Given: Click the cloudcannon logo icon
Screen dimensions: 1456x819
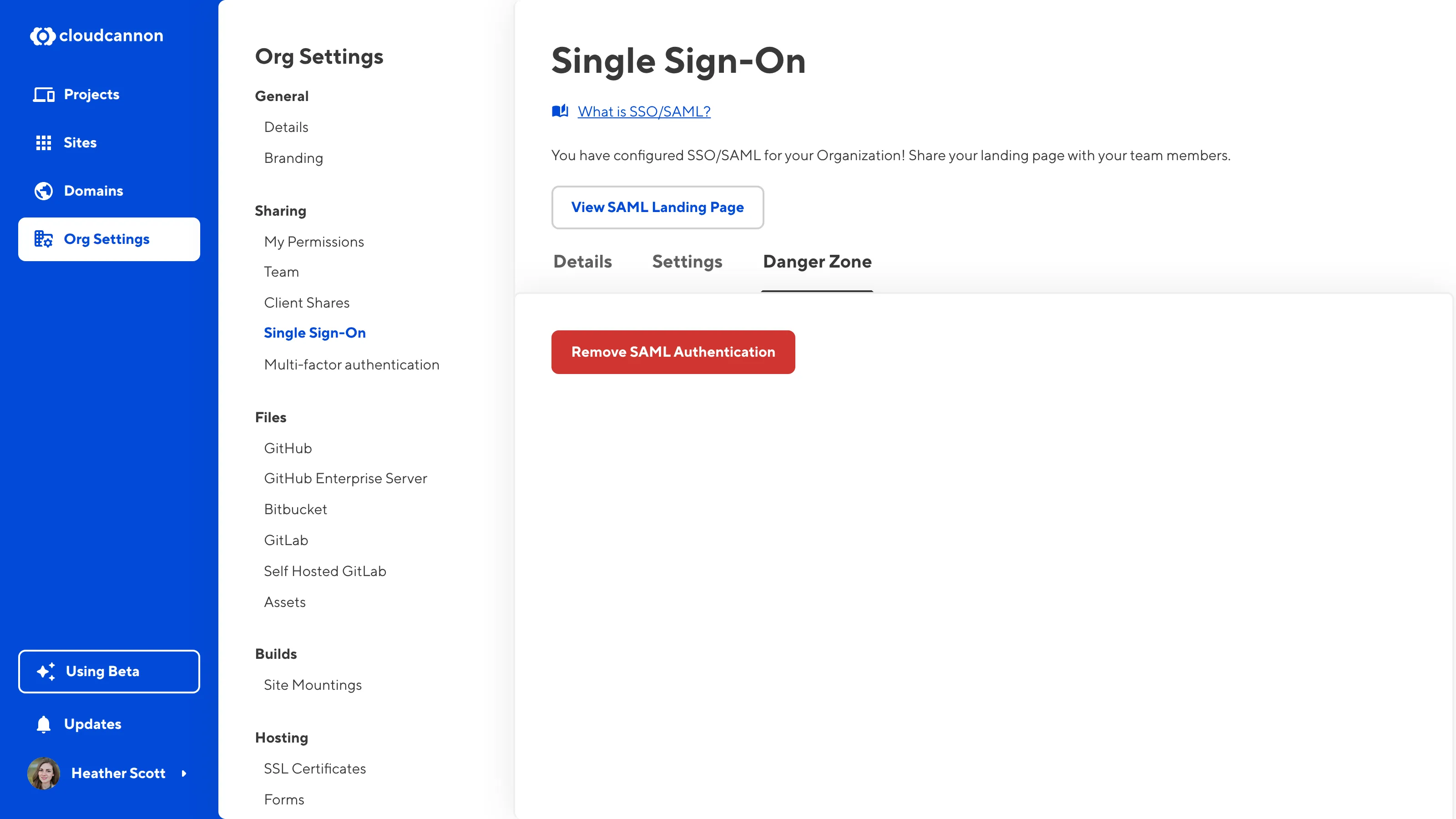Looking at the screenshot, I should coord(44,35).
